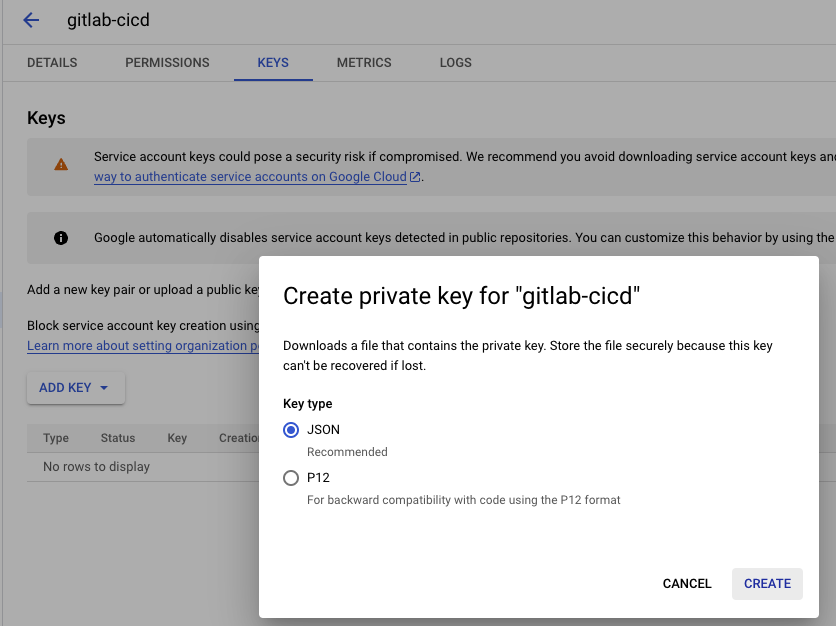Click the 'Downloads a file' dialog description

[x=528, y=356]
